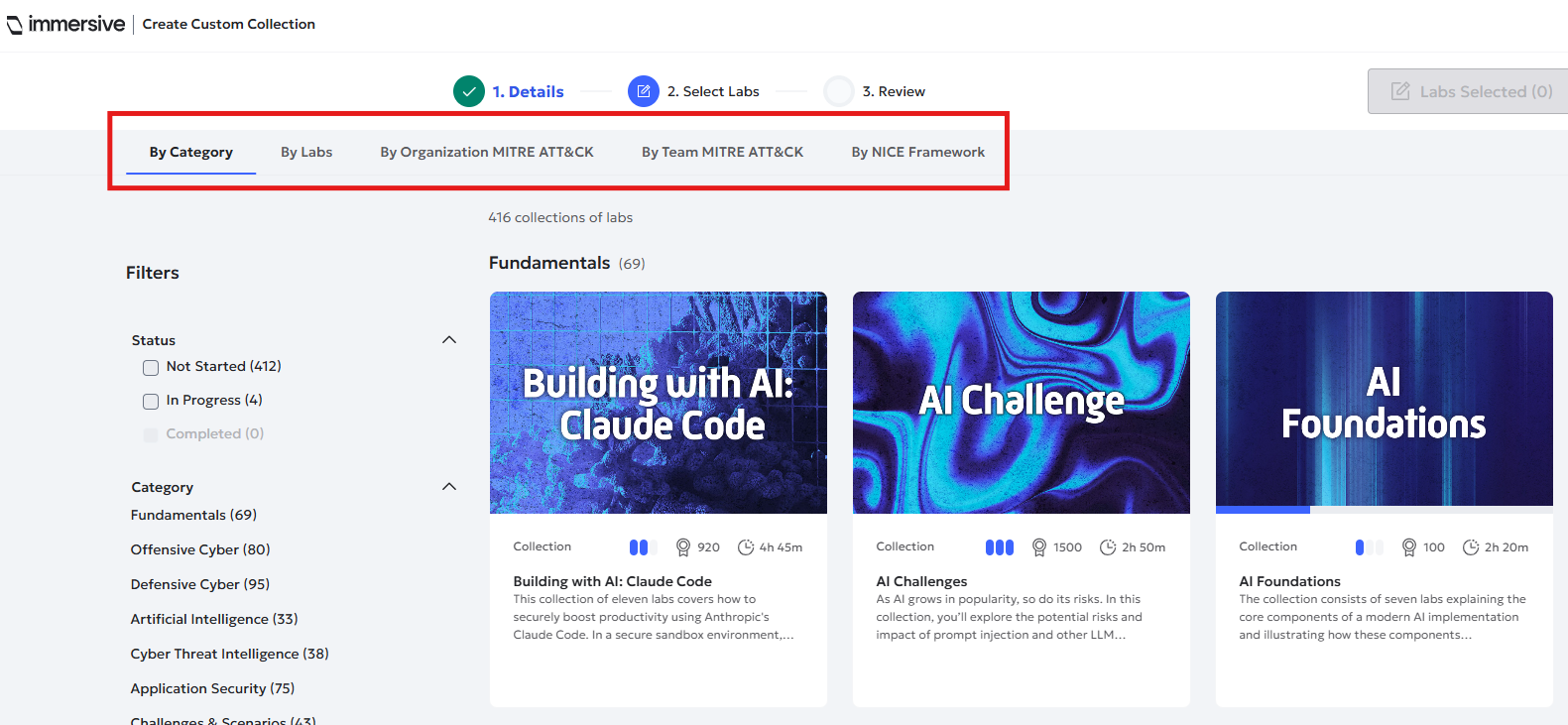Filter by Artificial Intelligence (33) category
Viewport: 1568px width, 725px height.
[214, 619]
